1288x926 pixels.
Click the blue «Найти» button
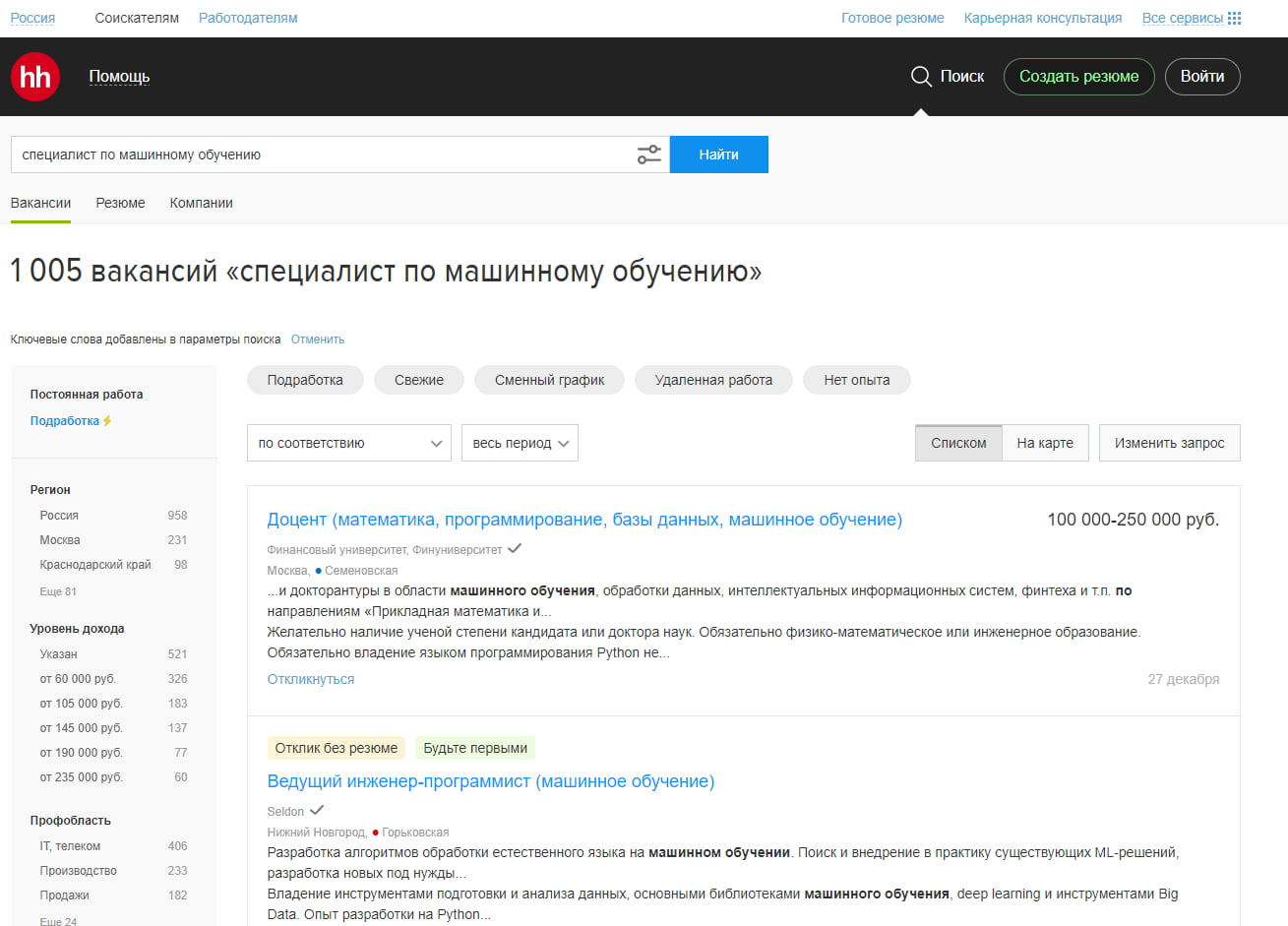coord(718,154)
